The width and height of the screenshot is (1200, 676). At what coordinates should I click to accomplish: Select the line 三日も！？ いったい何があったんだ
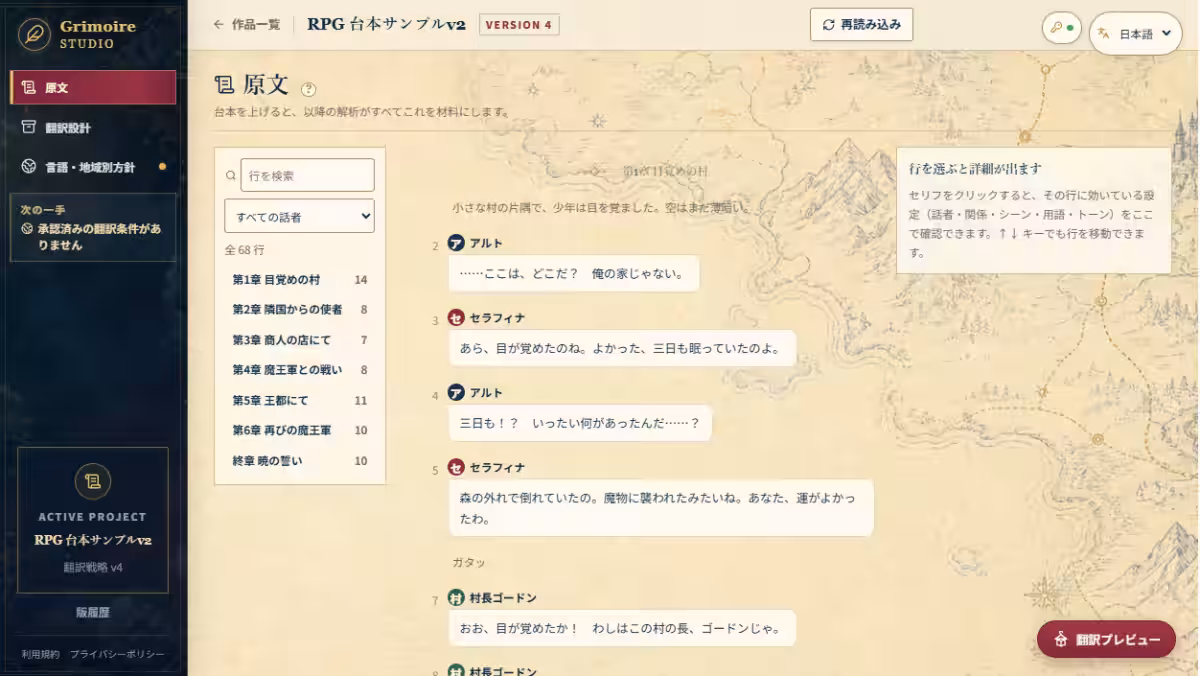pyautogui.click(x=580, y=423)
